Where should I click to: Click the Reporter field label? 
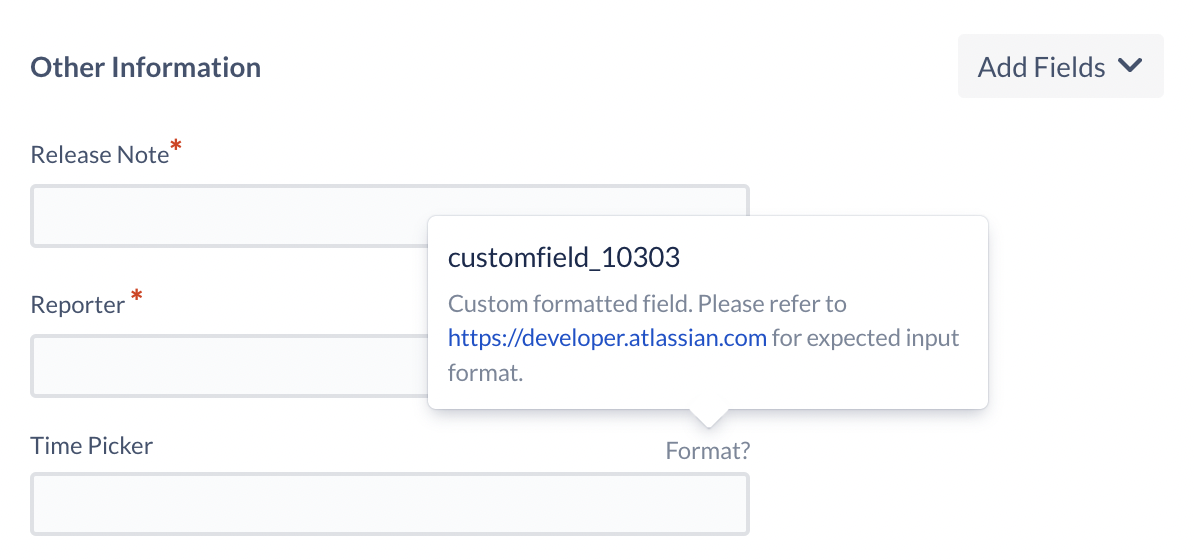click(x=78, y=305)
